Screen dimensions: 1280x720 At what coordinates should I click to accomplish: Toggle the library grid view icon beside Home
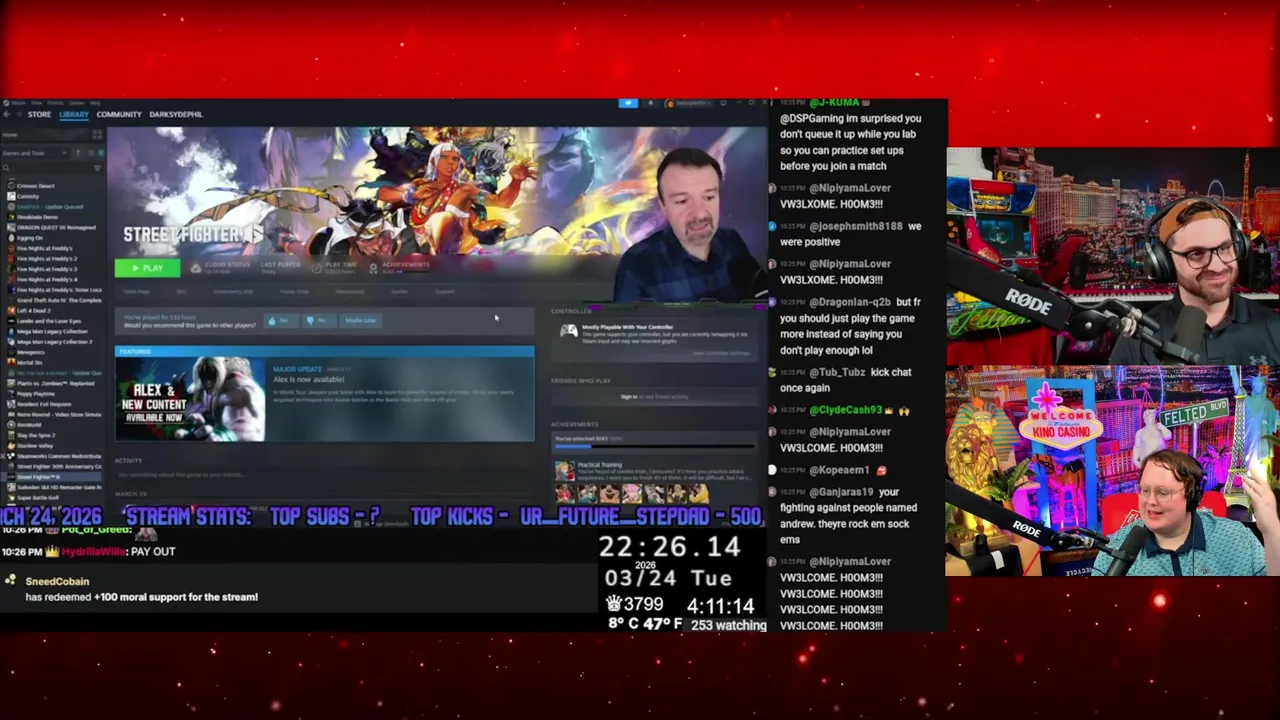97,135
